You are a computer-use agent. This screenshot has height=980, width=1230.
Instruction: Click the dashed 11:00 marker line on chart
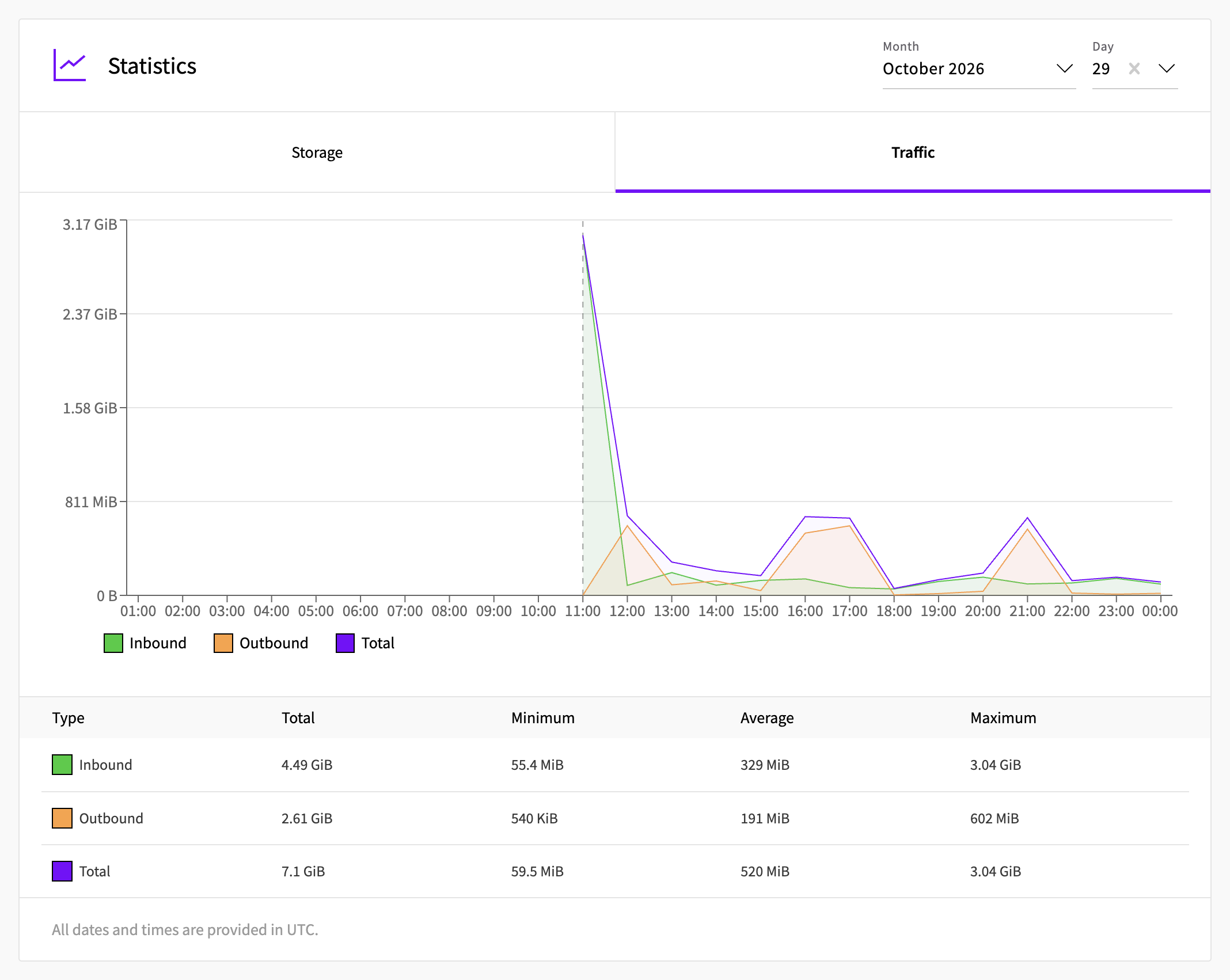(x=583, y=408)
